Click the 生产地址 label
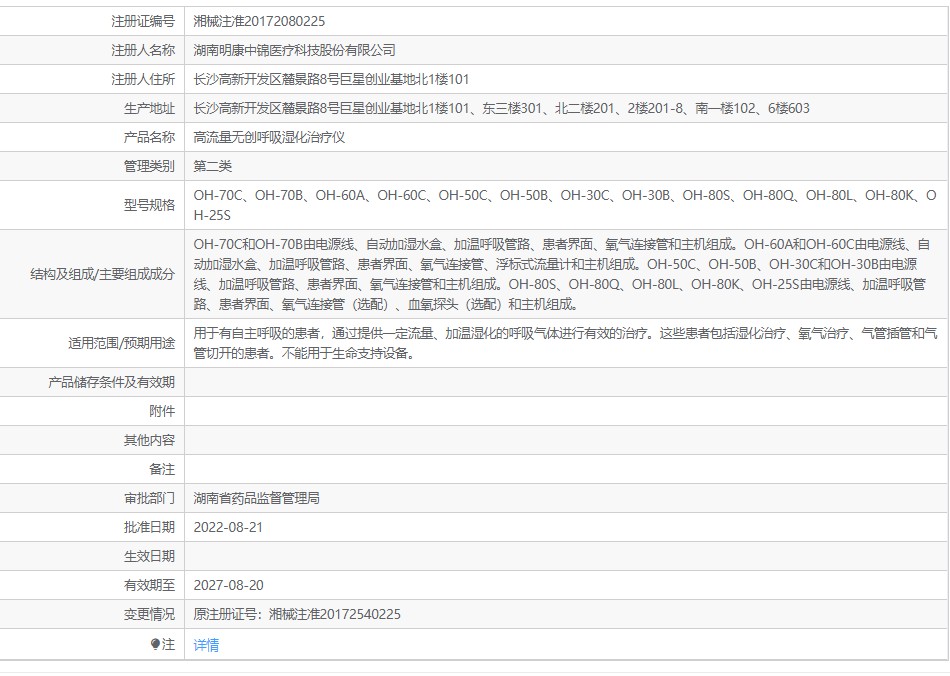 149,108
